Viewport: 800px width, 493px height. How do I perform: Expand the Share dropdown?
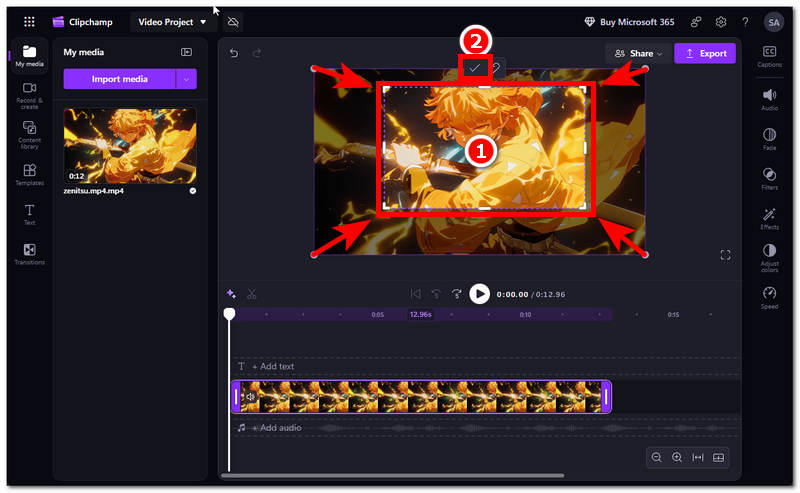point(638,53)
